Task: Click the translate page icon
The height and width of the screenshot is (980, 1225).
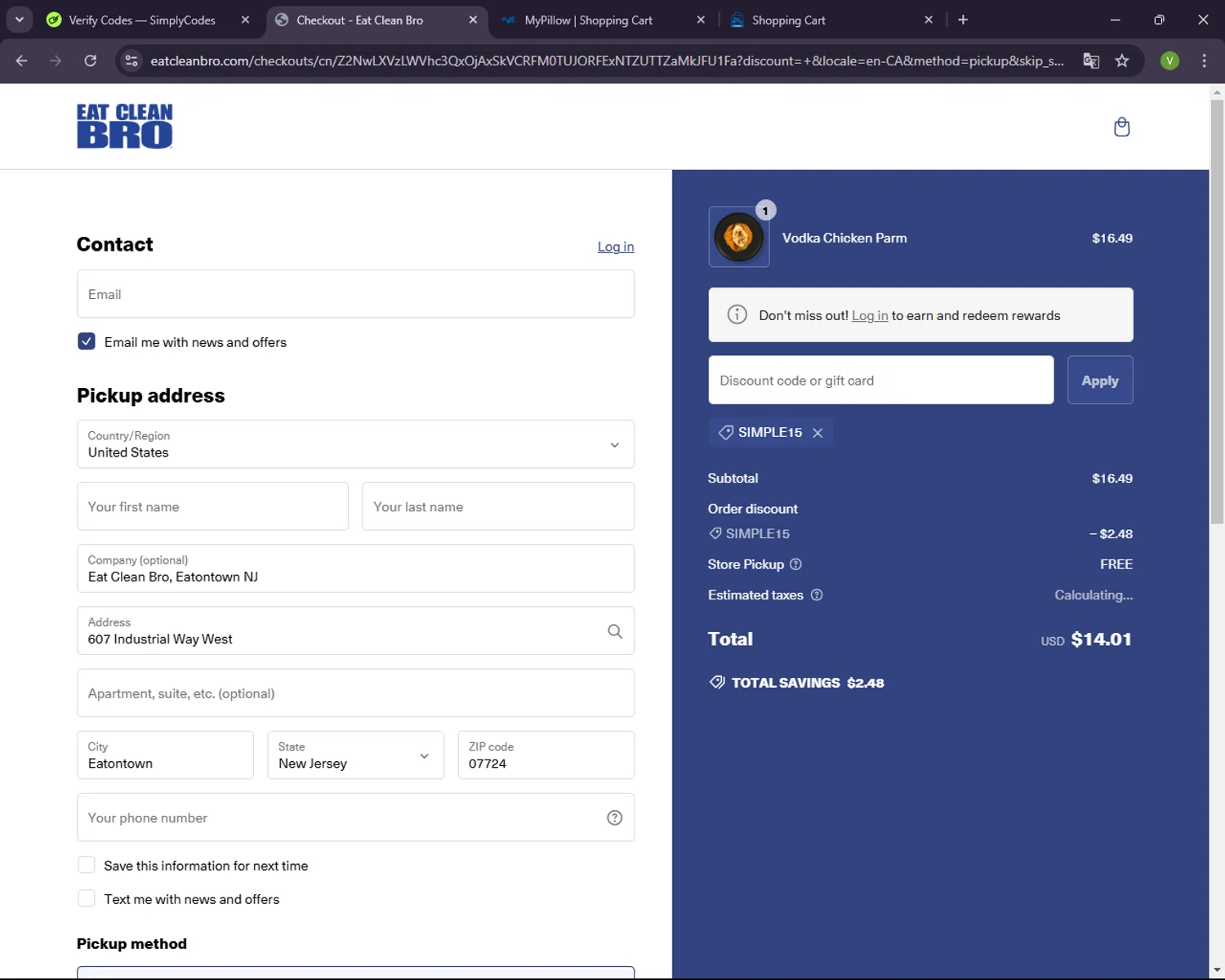Action: [1091, 60]
